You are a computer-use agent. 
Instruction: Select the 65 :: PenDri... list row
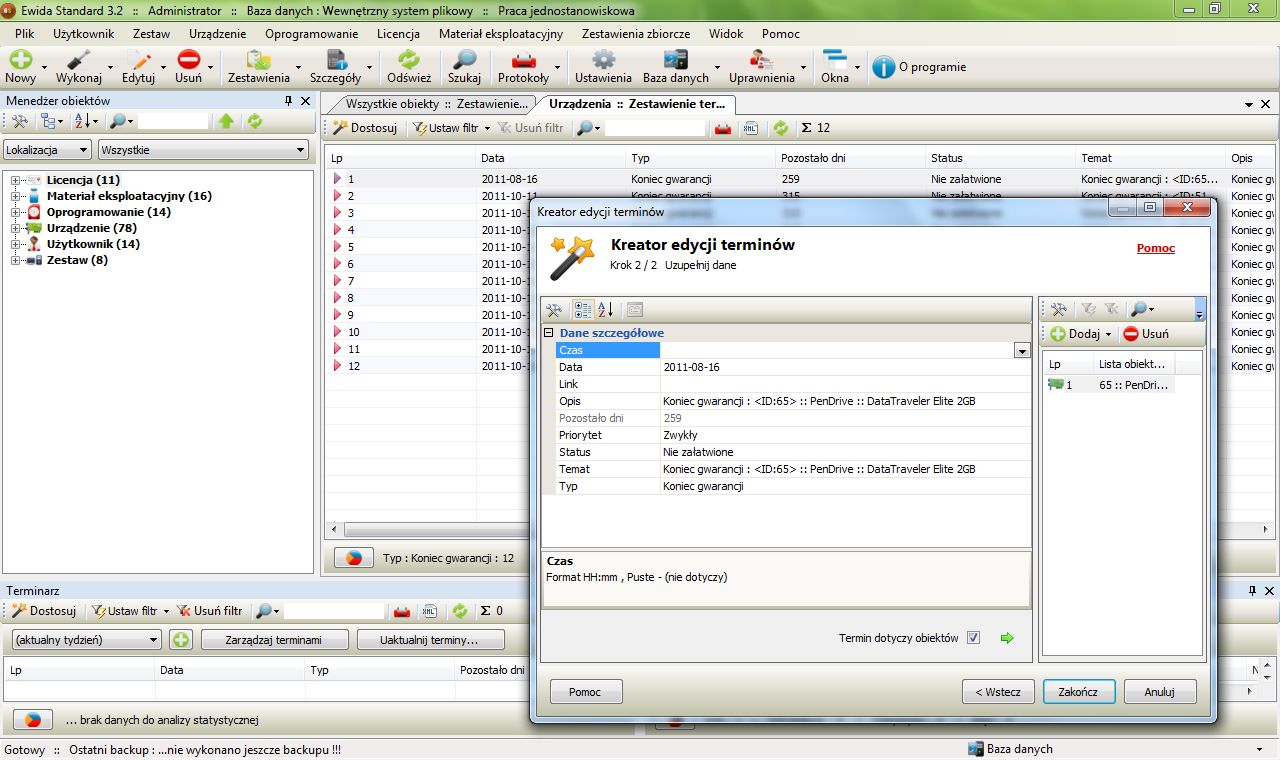(1109, 385)
